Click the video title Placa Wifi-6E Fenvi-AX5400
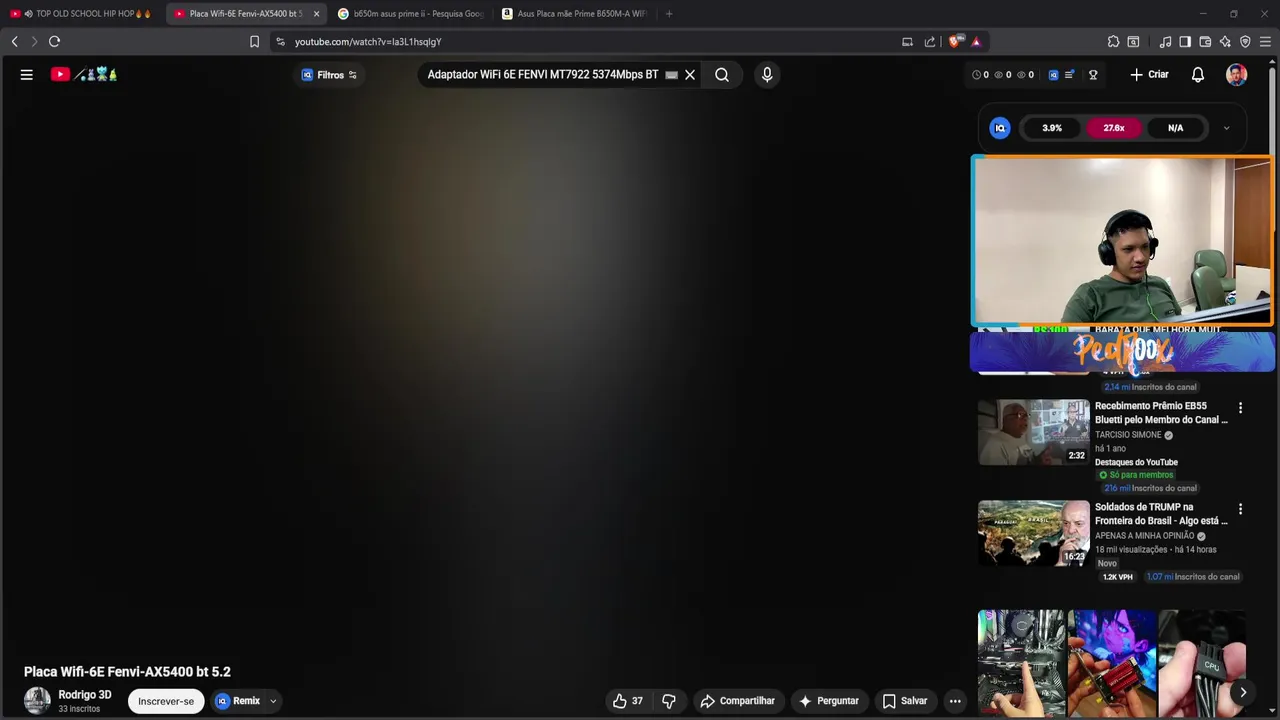The width and height of the screenshot is (1280, 720). 127,672
